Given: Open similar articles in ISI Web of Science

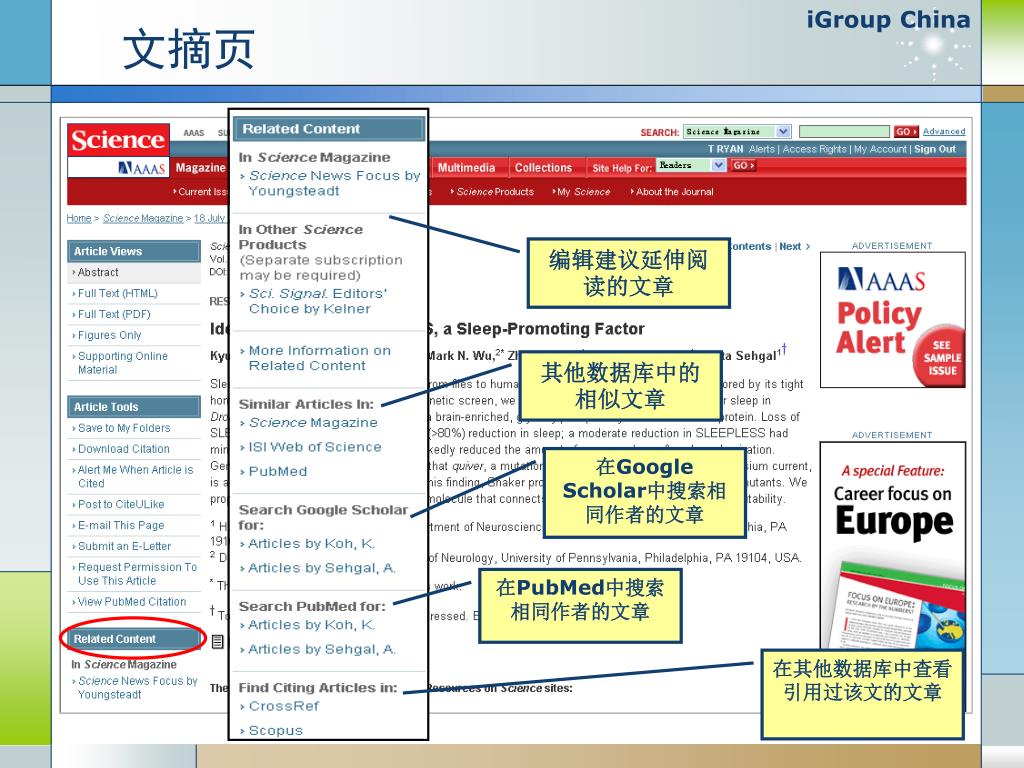Looking at the screenshot, I should tap(315, 447).
